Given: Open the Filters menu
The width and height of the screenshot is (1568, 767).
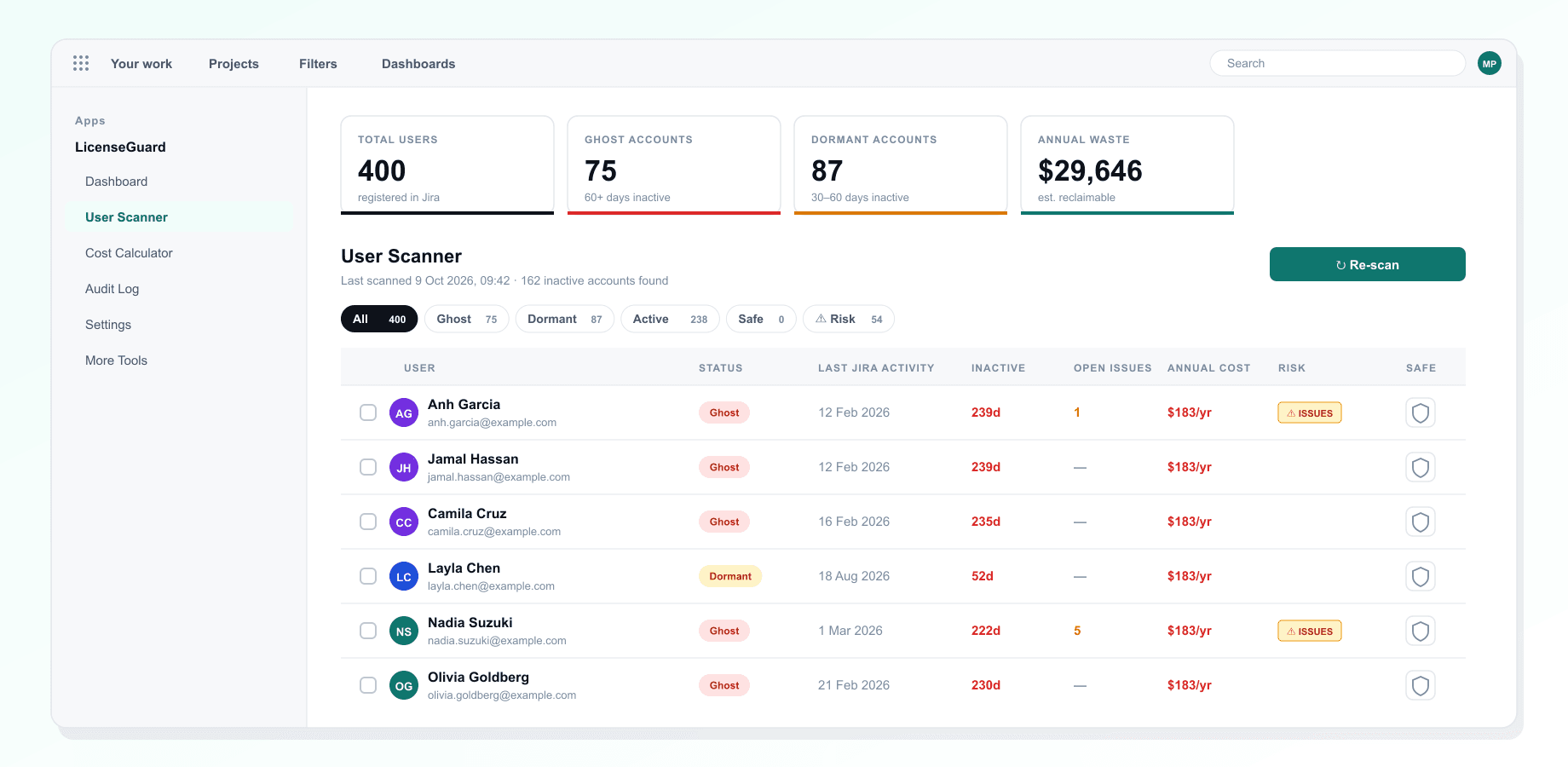Looking at the screenshot, I should (x=318, y=64).
